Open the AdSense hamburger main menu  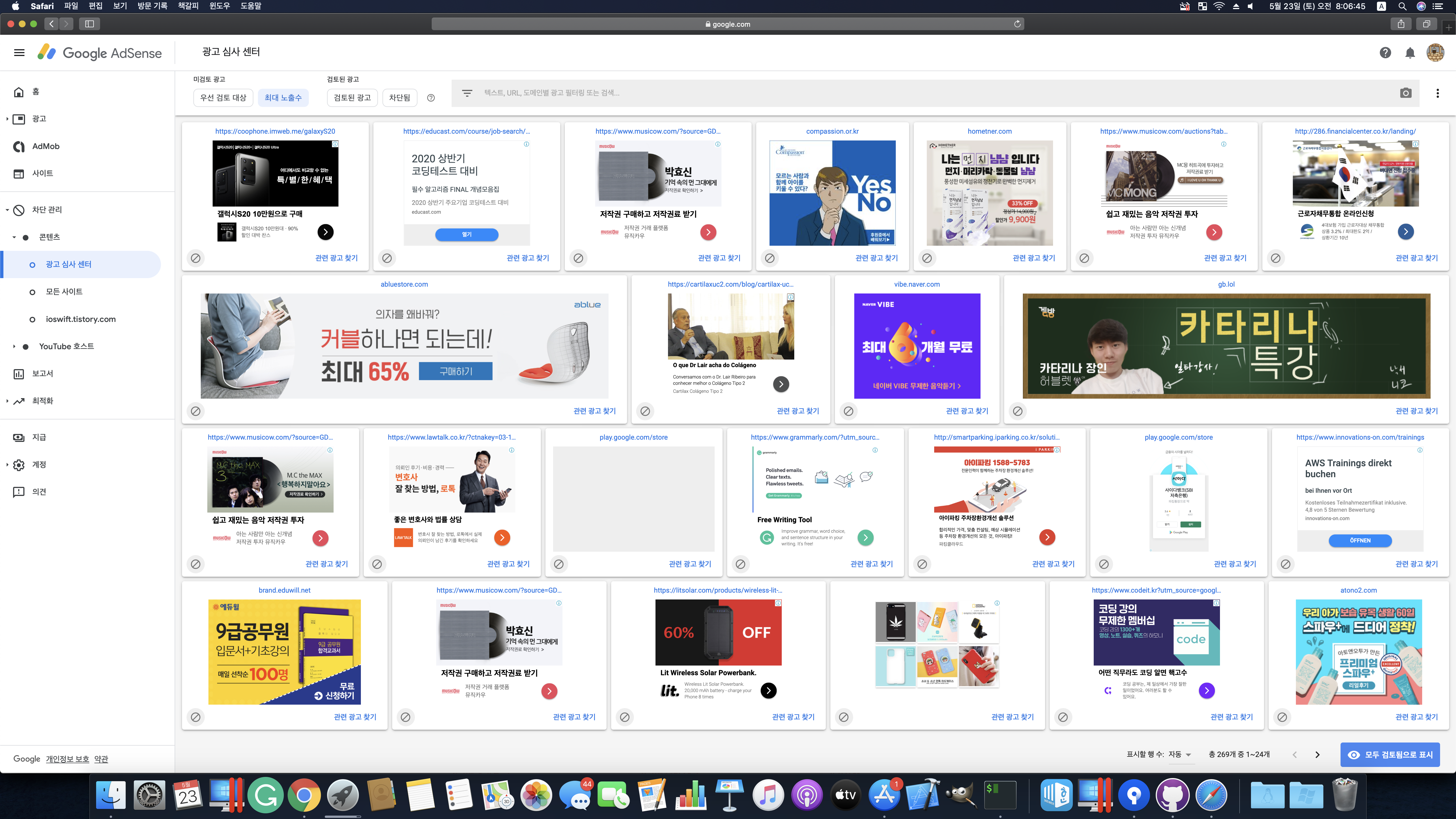click(x=19, y=53)
